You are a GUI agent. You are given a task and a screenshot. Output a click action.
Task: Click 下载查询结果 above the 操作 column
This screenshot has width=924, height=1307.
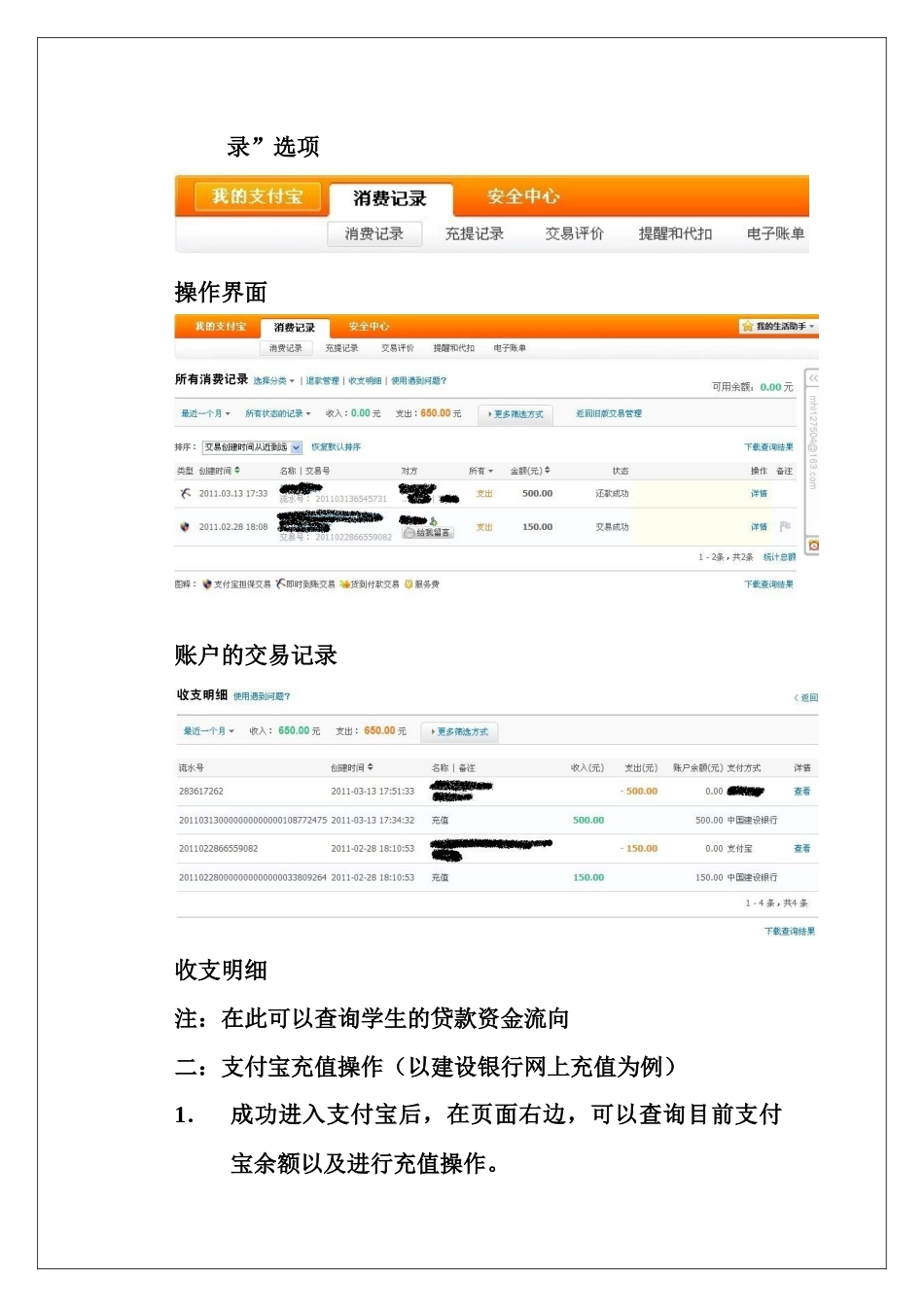click(x=768, y=447)
